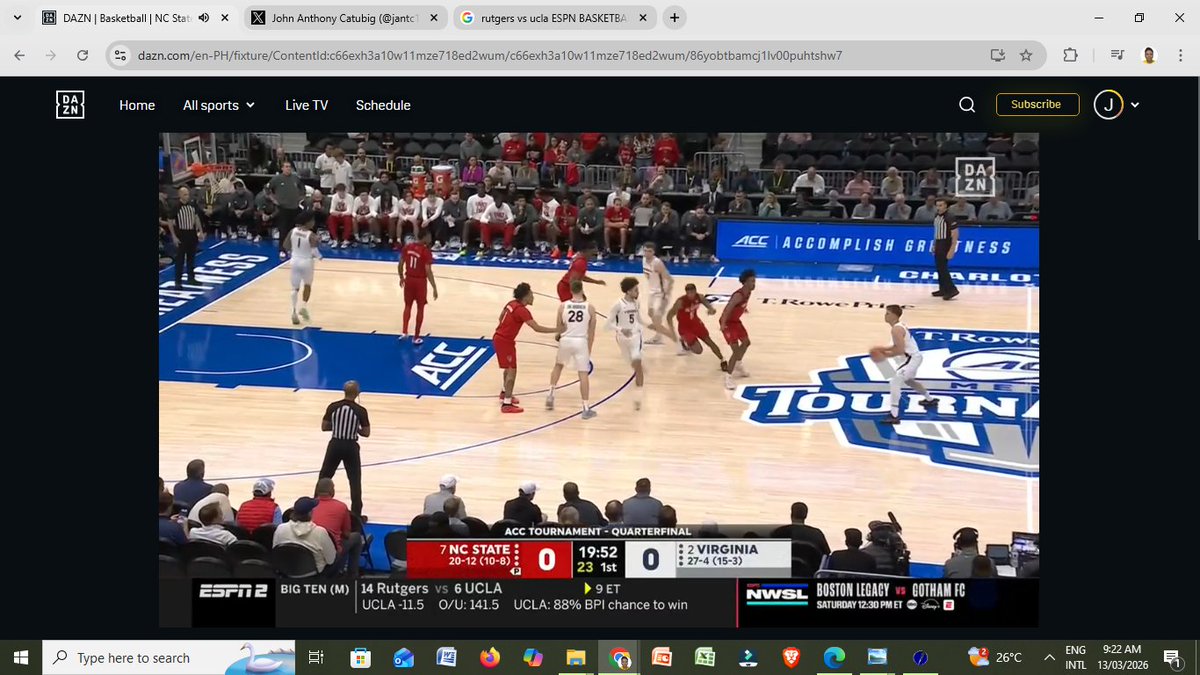The height and width of the screenshot is (675, 1200).
Task: Reload the current page
Action: pos(83,55)
